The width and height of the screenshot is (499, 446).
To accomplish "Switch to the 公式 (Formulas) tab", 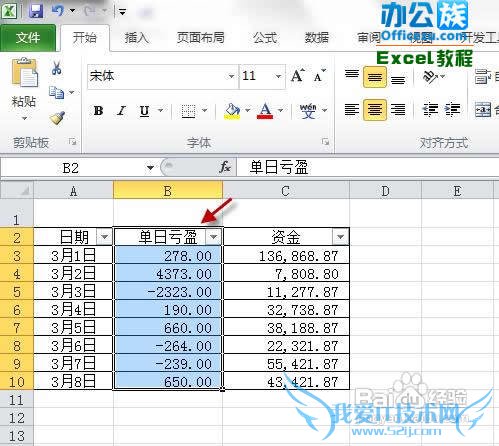I will (265, 38).
